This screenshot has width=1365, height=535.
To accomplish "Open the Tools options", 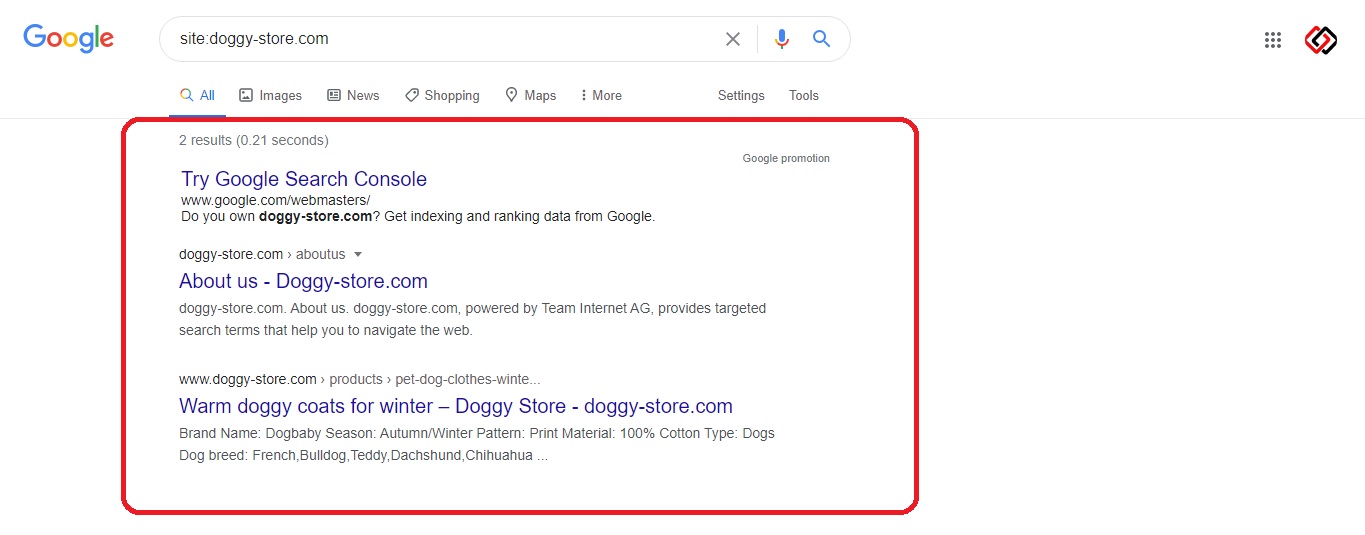I will 804,95.
